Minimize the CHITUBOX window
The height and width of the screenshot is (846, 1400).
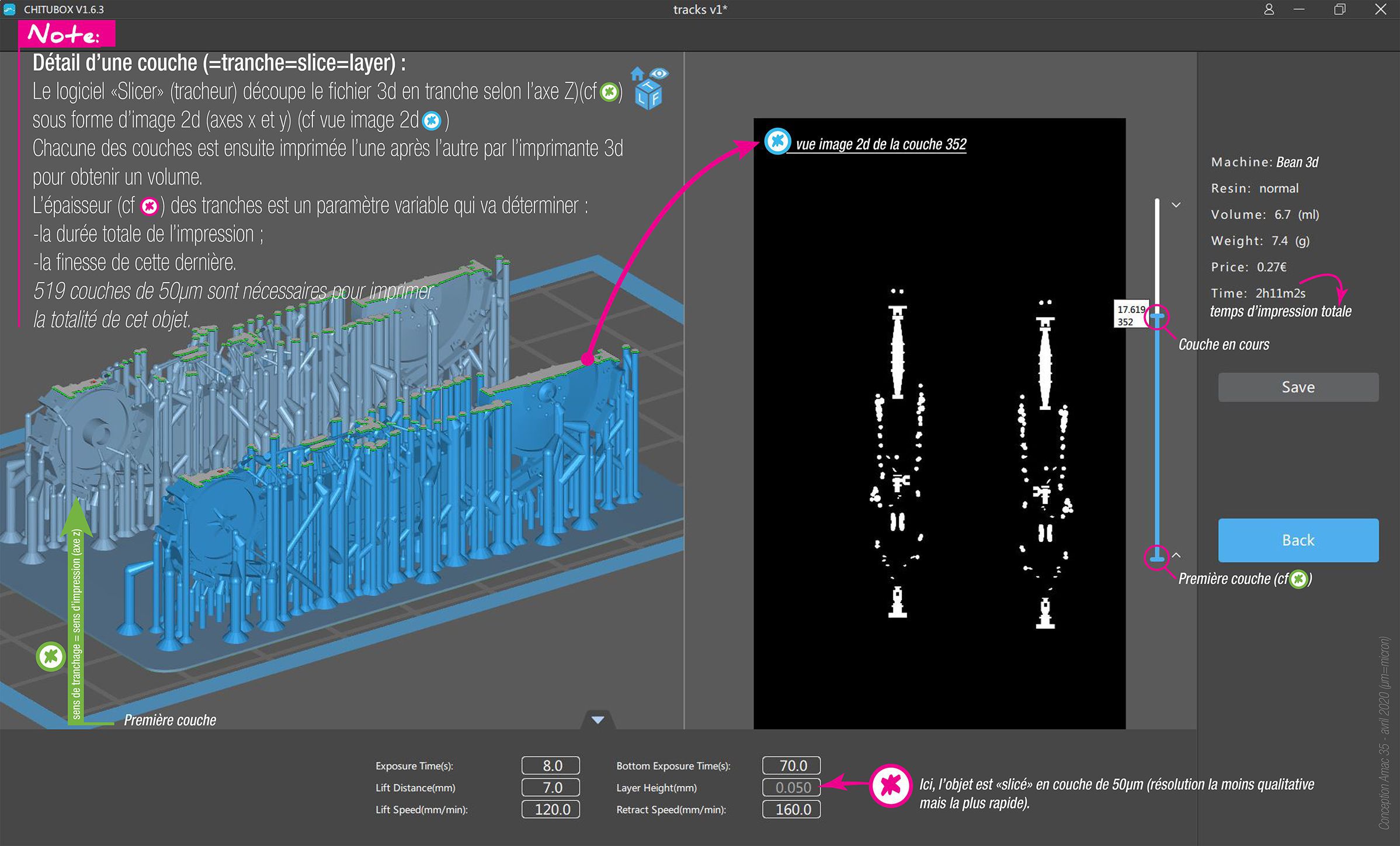[1299, 9]
